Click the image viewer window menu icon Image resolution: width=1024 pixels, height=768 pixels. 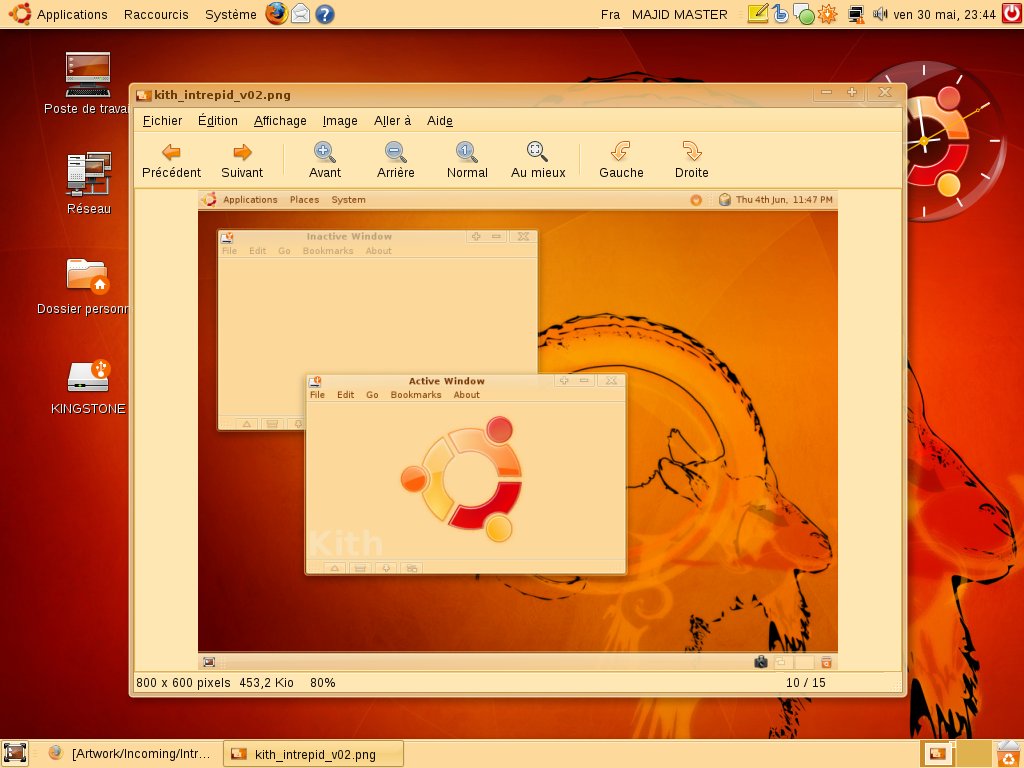pos(144,95)
